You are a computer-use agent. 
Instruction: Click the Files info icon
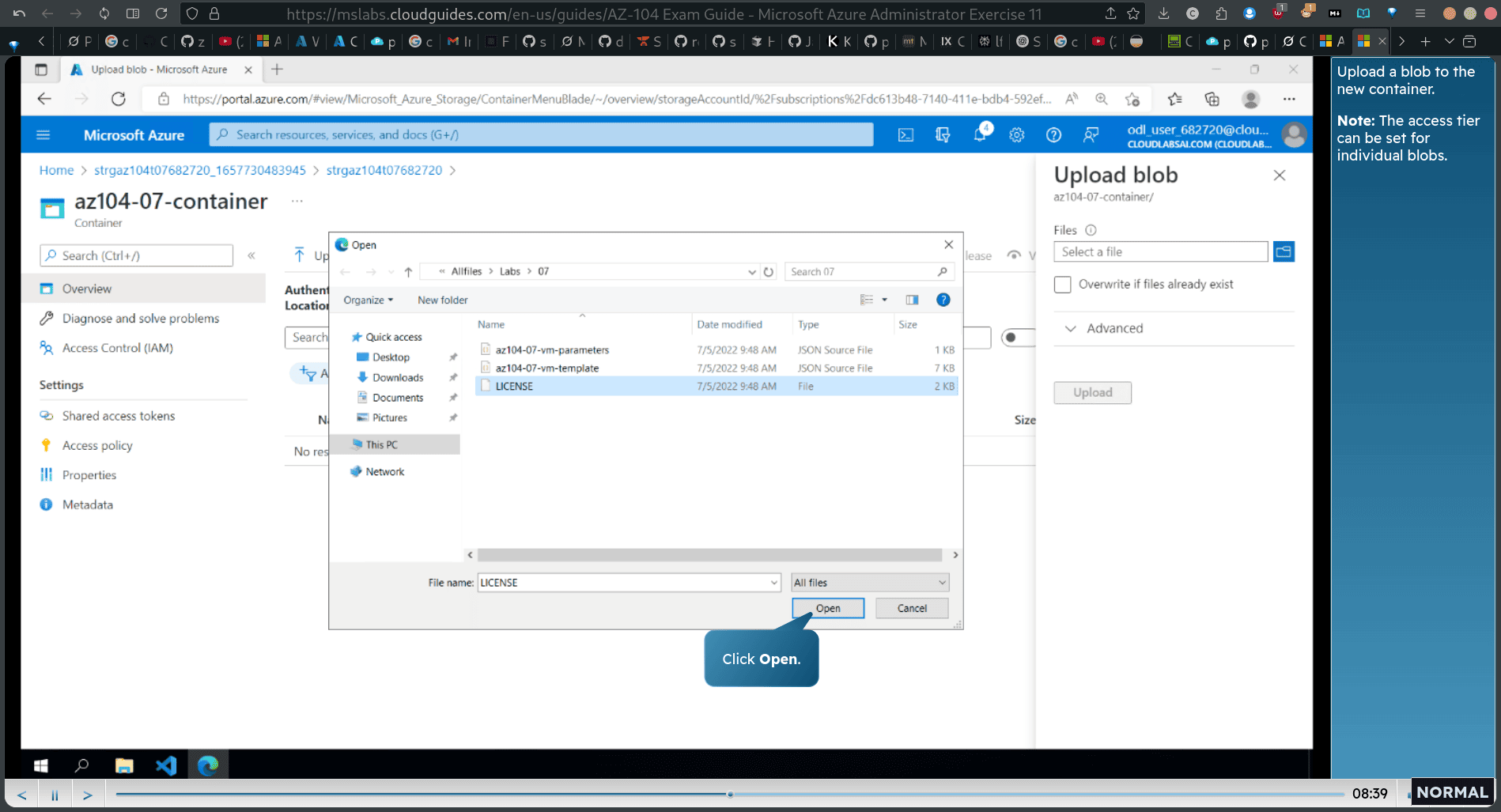1091,230
